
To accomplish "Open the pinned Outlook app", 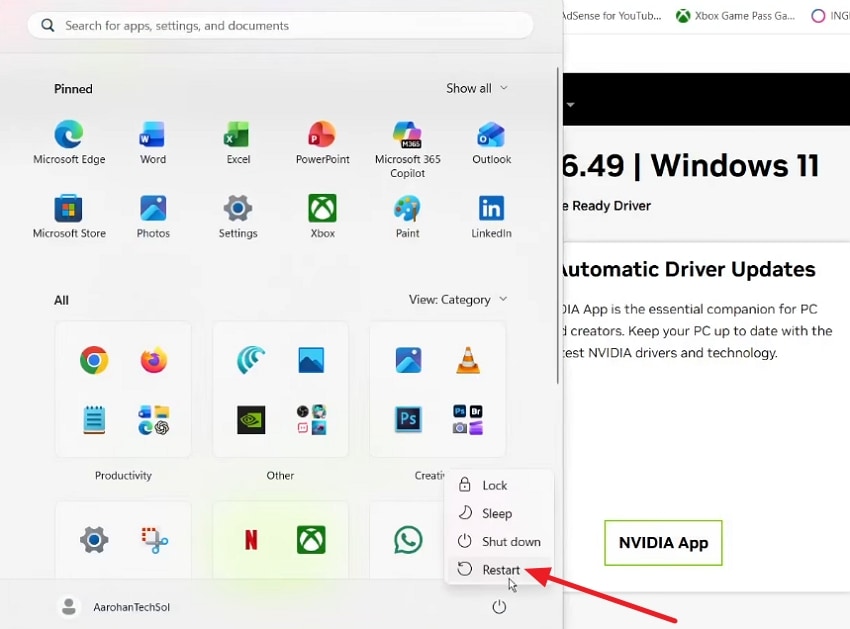I will point(492,143).
